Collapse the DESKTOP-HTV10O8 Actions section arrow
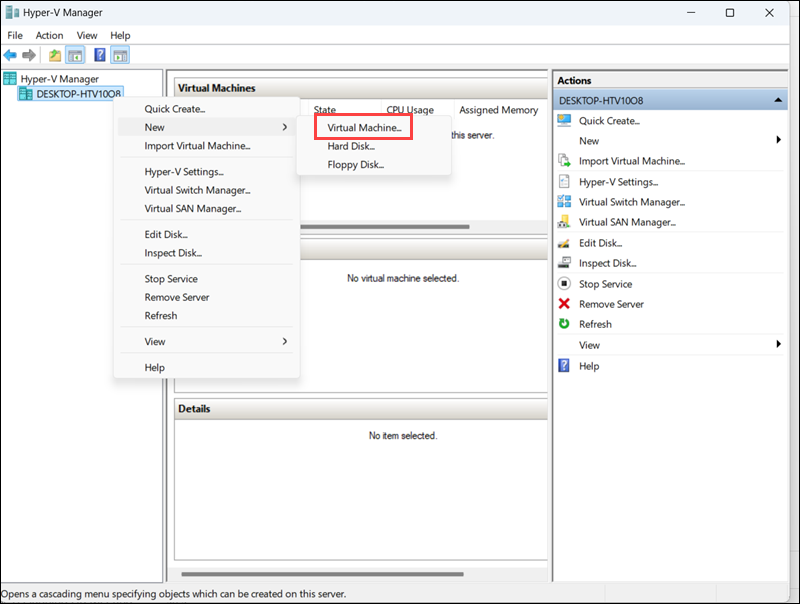This screenshot has height=604, width=800. coord(778,100)
